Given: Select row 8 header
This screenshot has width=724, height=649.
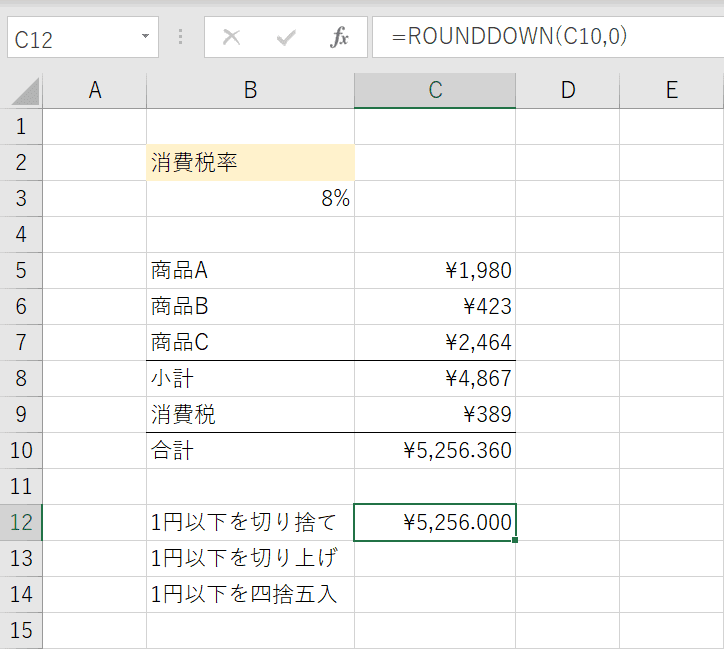Looking at the screenshot, I should point(21,379).
